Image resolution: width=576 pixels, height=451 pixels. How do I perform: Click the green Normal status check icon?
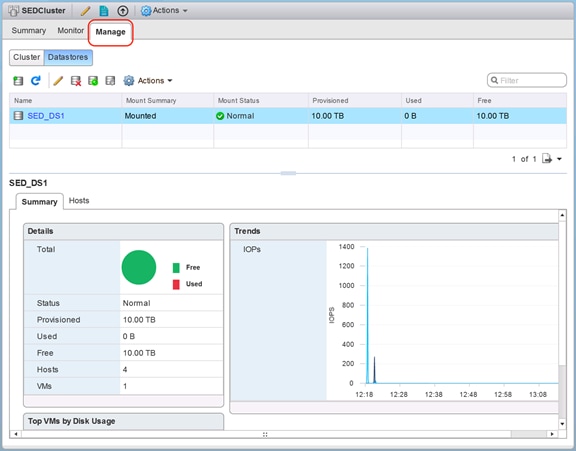click(x=220, y=116)
